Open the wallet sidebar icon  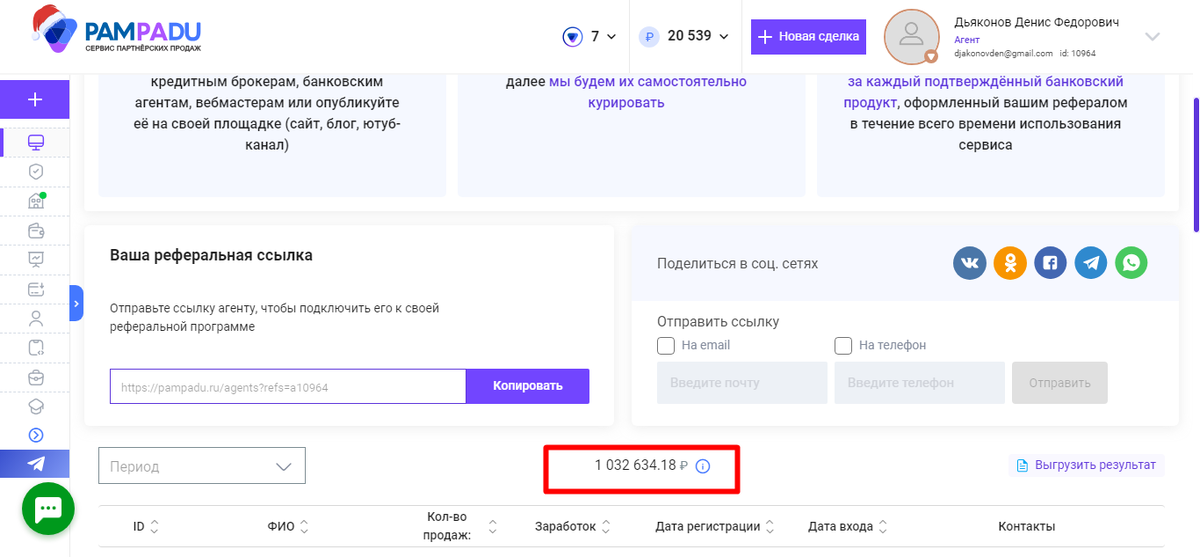pyautogui.click(x=36, y=231)
